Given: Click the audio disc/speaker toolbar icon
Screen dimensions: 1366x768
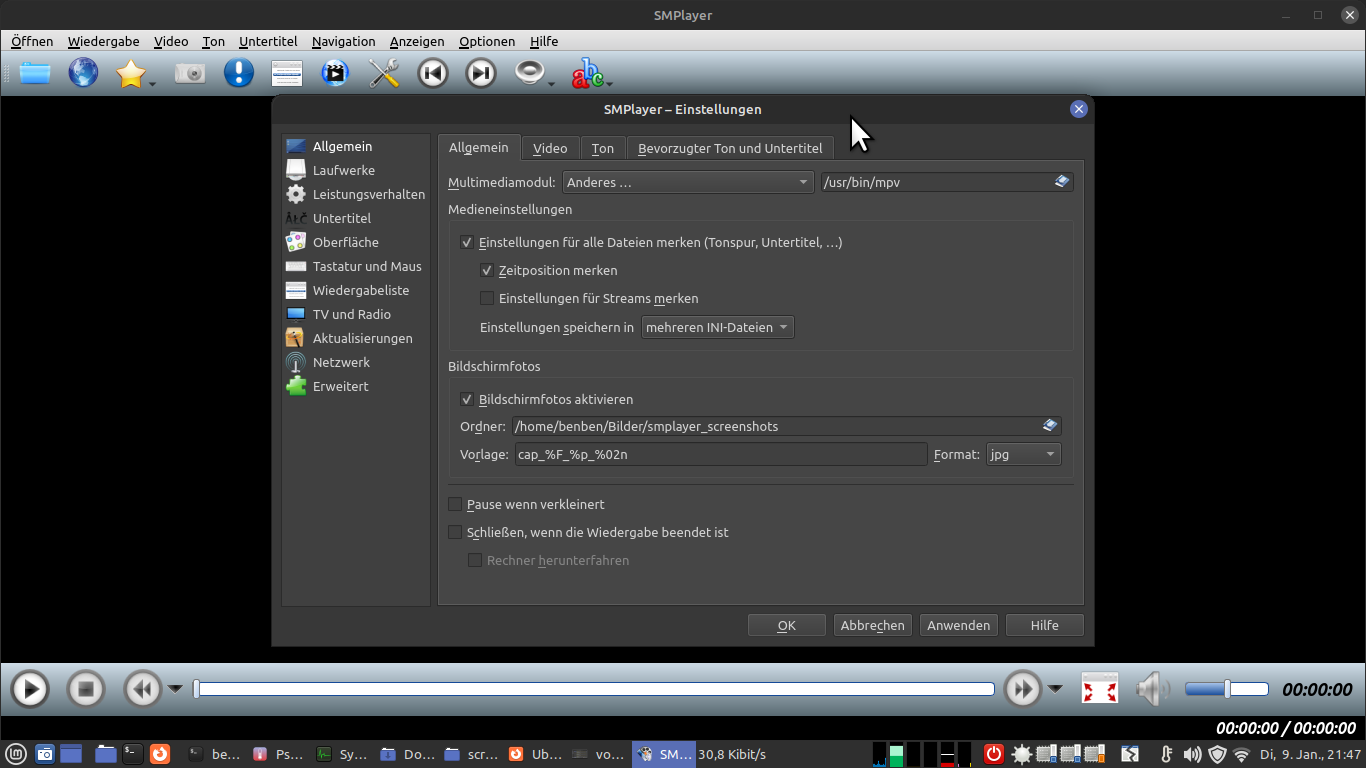Looking at the screenshot, I should 530,73.
